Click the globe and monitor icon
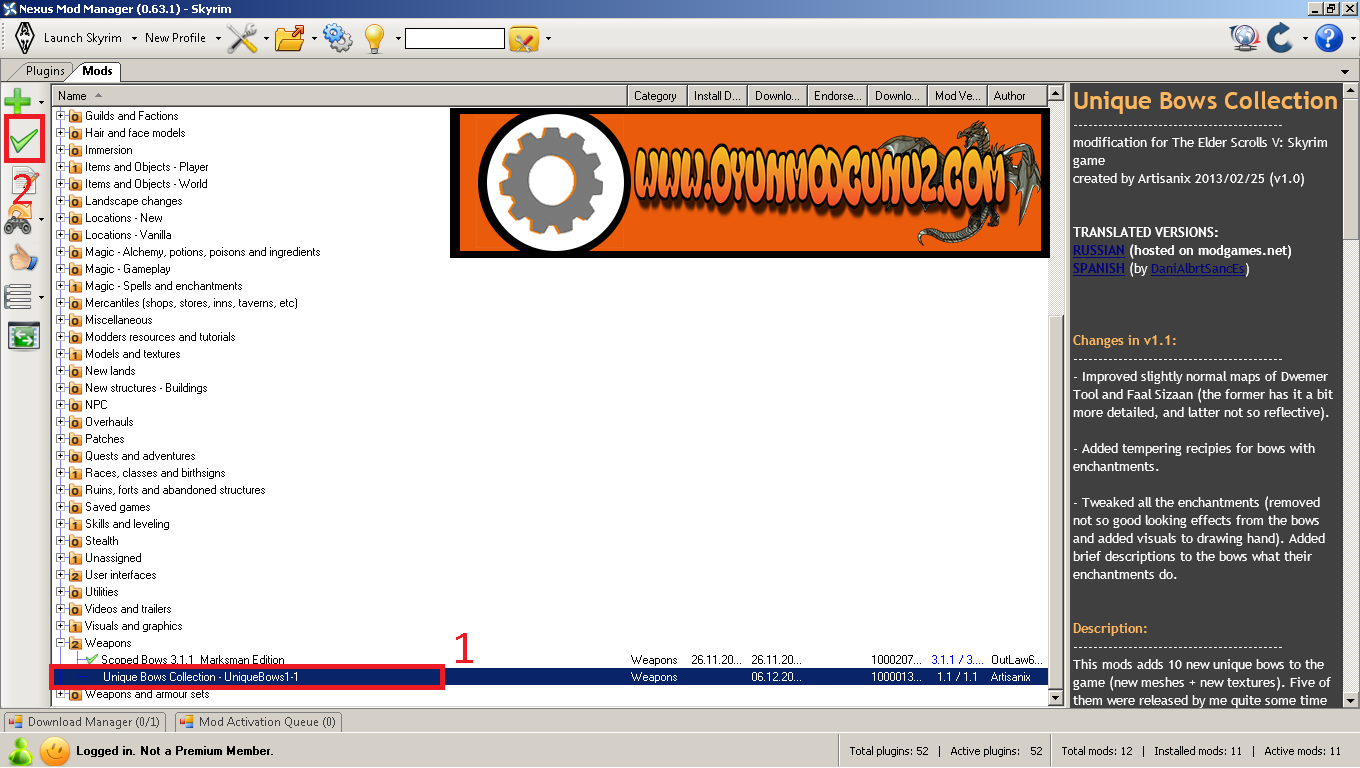This screenshot has height=768, width=1360. [x=1244, y=39]
